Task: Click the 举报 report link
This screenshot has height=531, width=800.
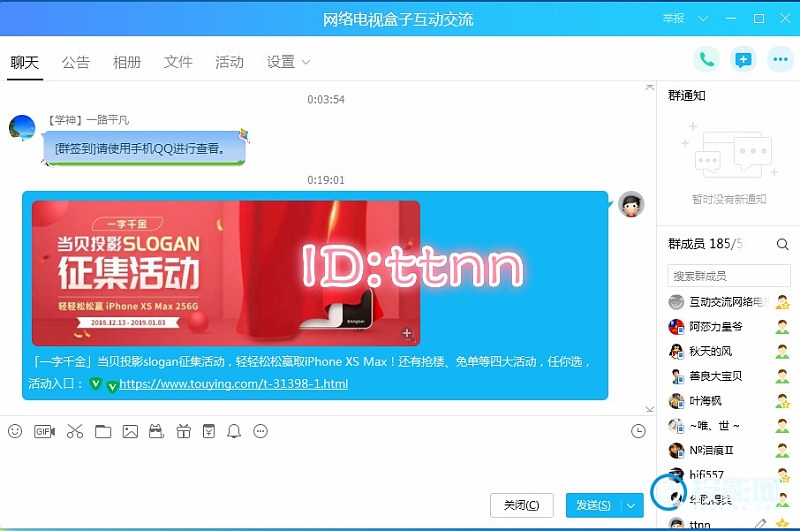Action: click(673, 18)
